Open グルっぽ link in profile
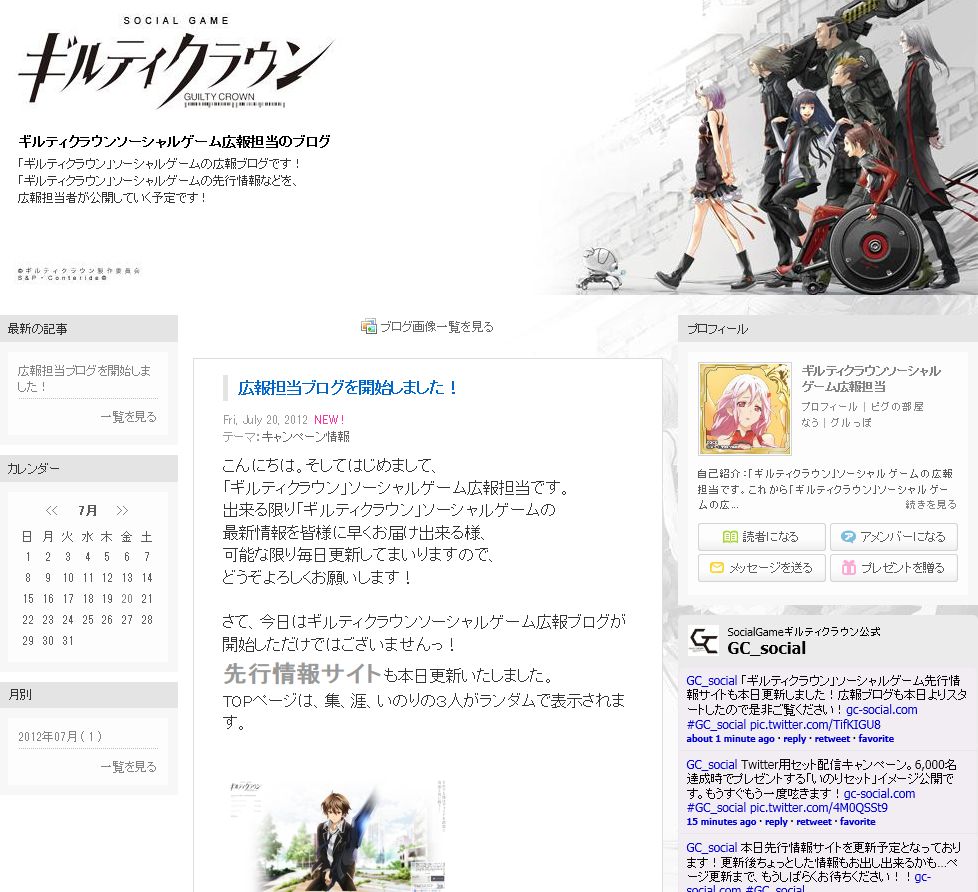 point(851,422)
